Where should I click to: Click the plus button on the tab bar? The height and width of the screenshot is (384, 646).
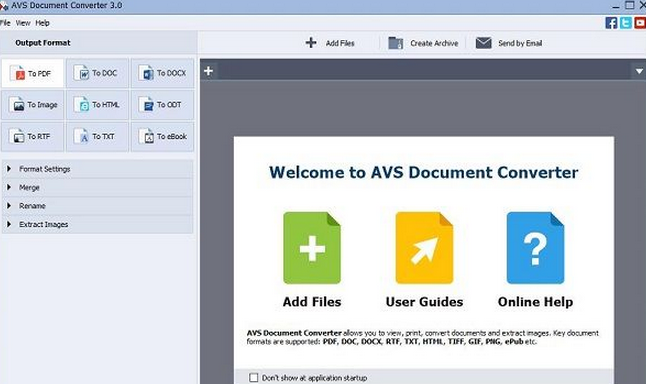coord(208,71)
